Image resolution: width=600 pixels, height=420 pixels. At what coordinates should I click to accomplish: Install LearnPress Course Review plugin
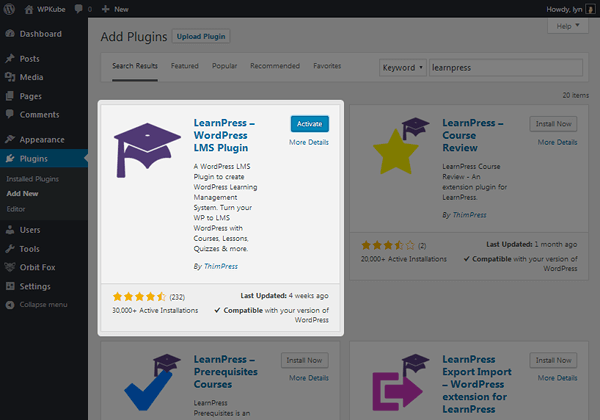(x=558, y=124)
